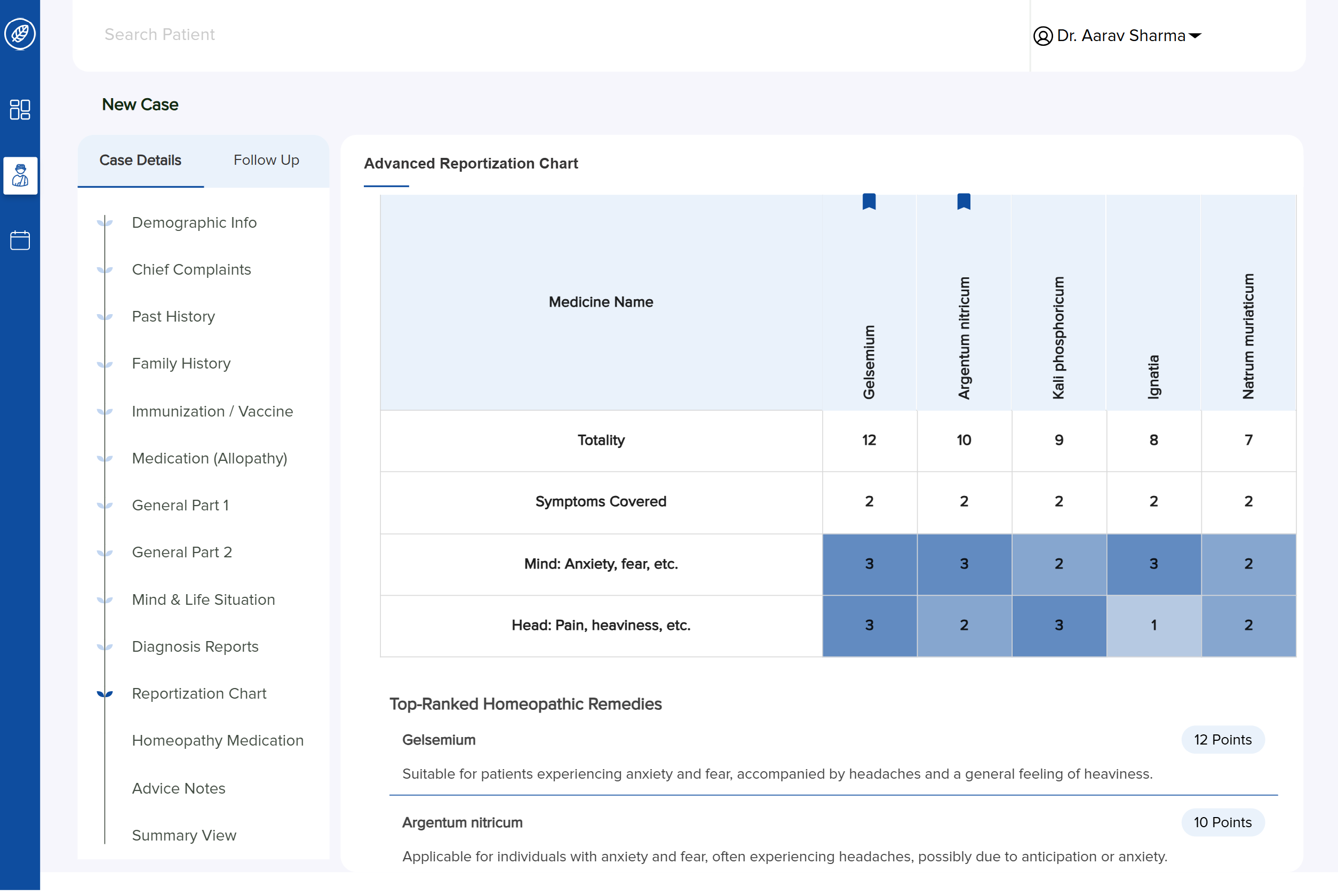
Task: Open the Homeopathy Medication link
Action: point(218,740)
